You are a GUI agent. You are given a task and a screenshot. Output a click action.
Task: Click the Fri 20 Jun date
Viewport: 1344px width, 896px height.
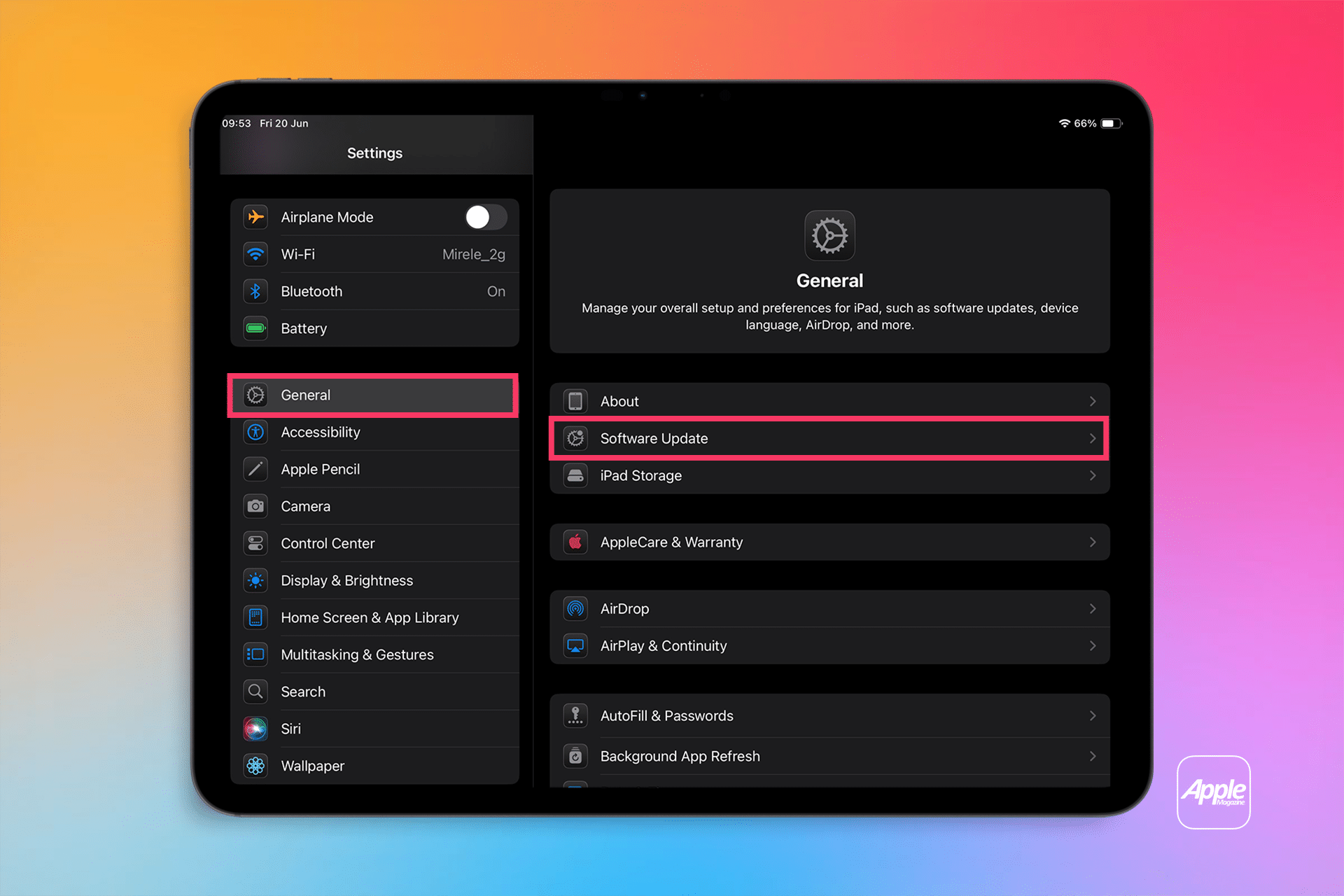pos(283,123)
